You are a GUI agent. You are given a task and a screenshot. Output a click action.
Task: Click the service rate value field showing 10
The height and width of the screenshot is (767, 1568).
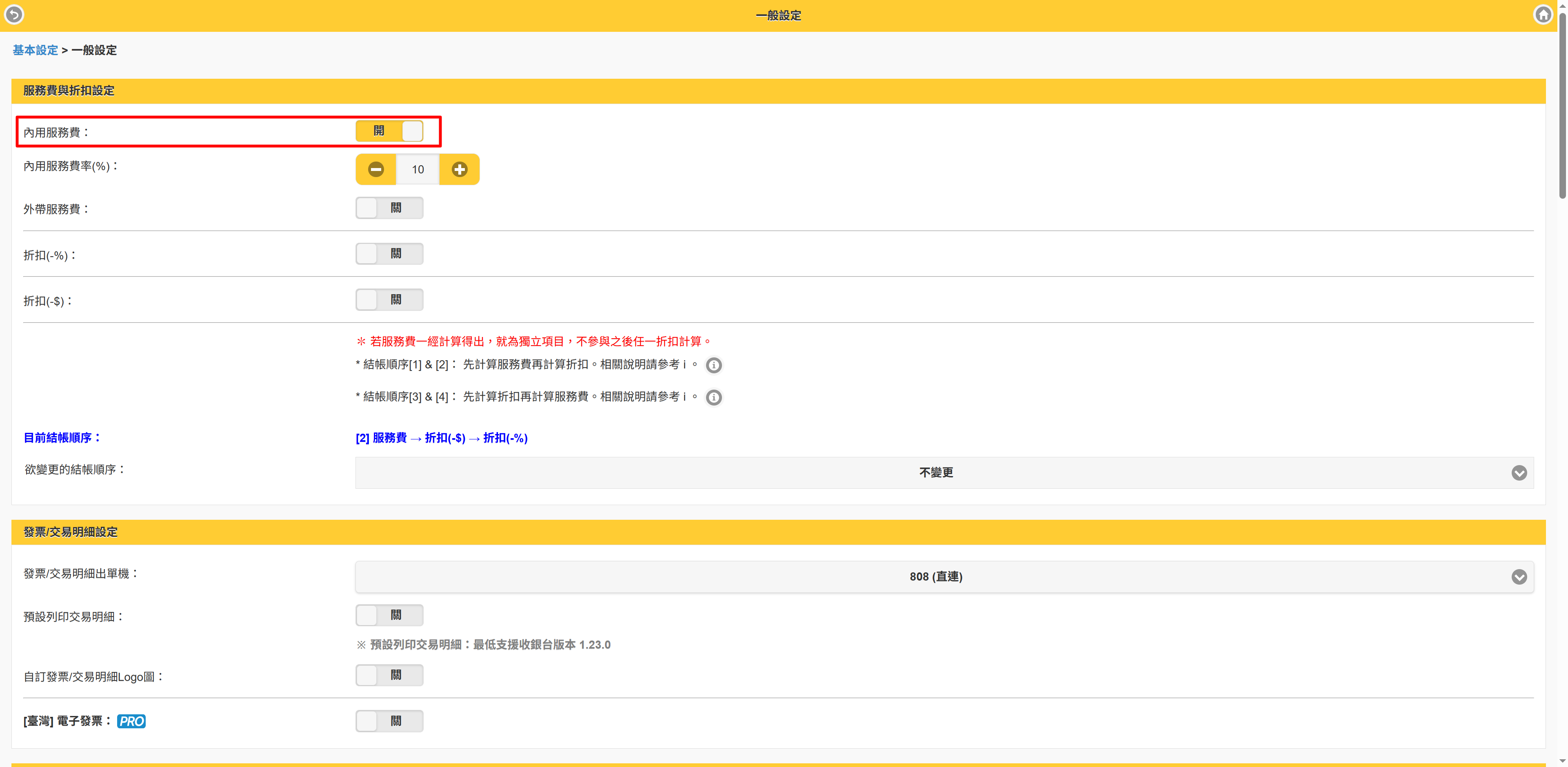click(418, 170)
